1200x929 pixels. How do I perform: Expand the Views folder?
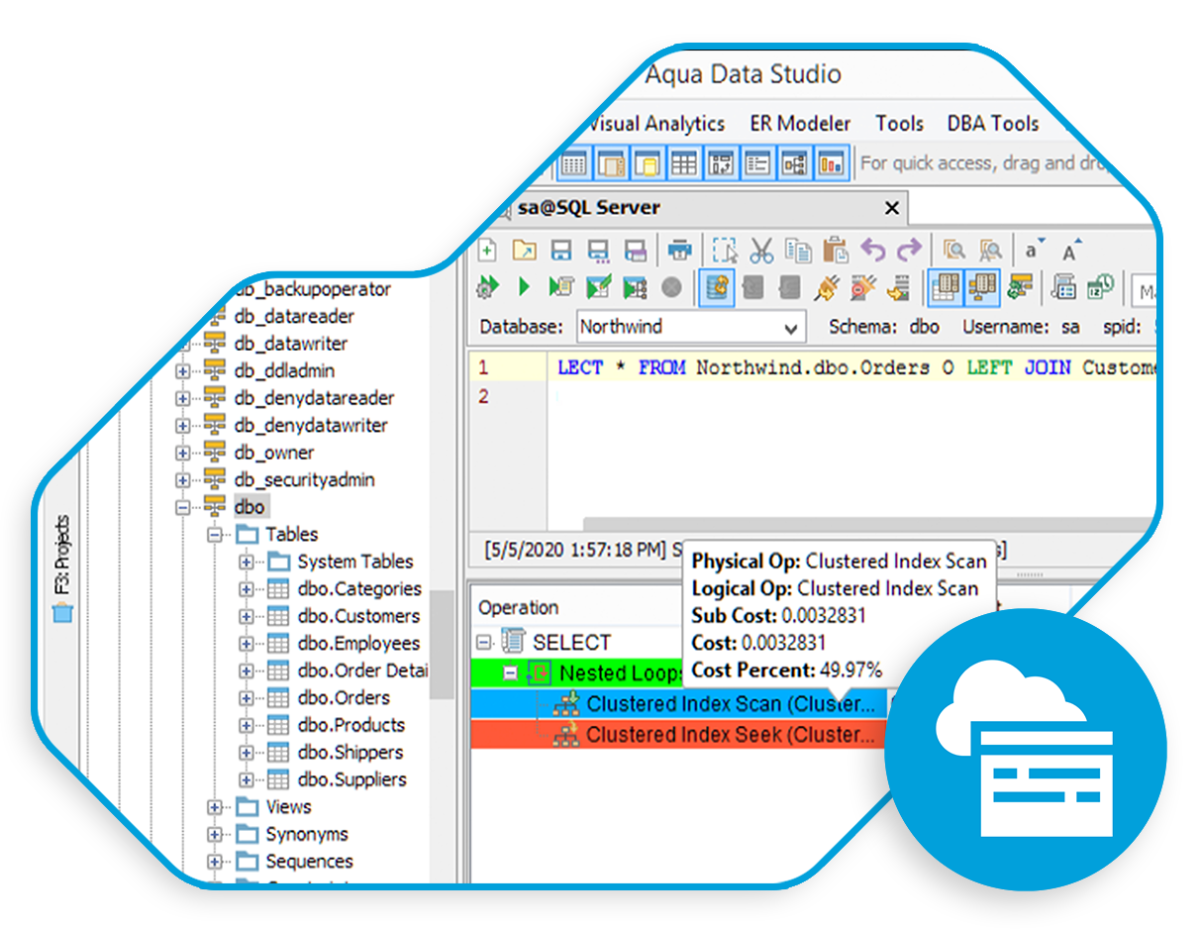click(214, 807)
